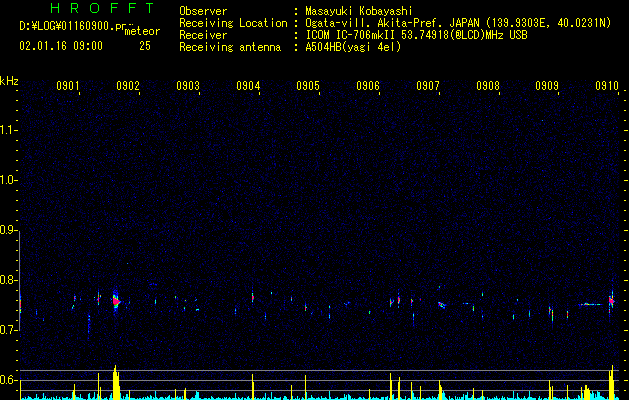This screenshot has height=400, width=629.
Task: Click the 0902 time marker
Action: point(128,85)
